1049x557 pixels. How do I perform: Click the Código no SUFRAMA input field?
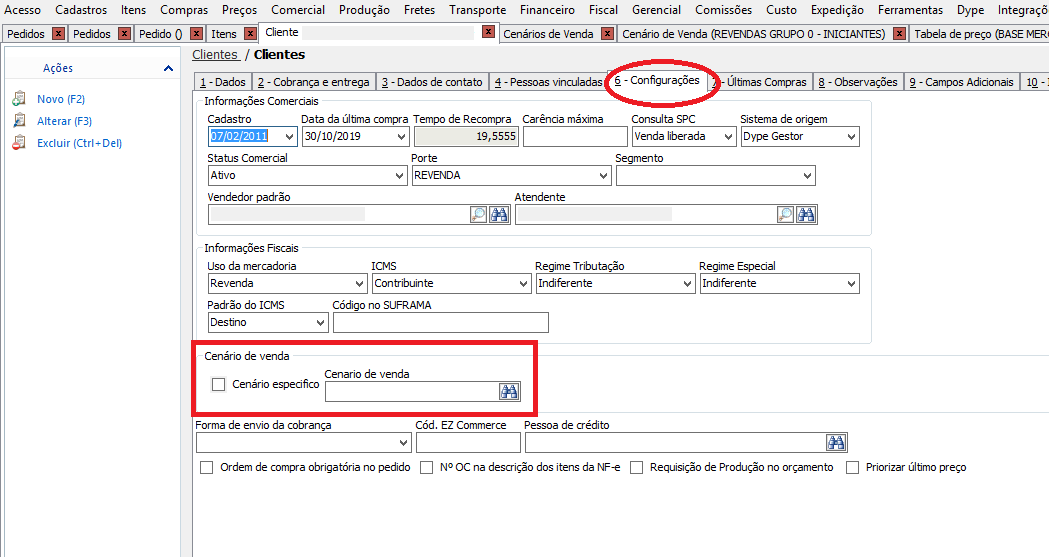pos(441,323)
